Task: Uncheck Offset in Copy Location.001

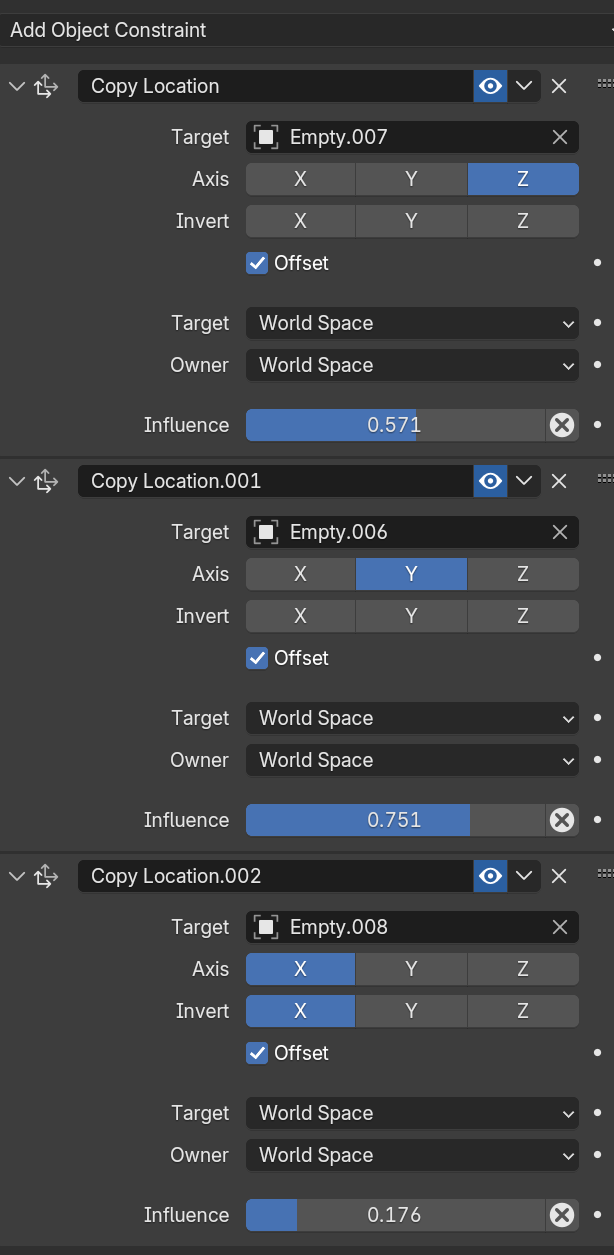Action: [x=258, y=658]
